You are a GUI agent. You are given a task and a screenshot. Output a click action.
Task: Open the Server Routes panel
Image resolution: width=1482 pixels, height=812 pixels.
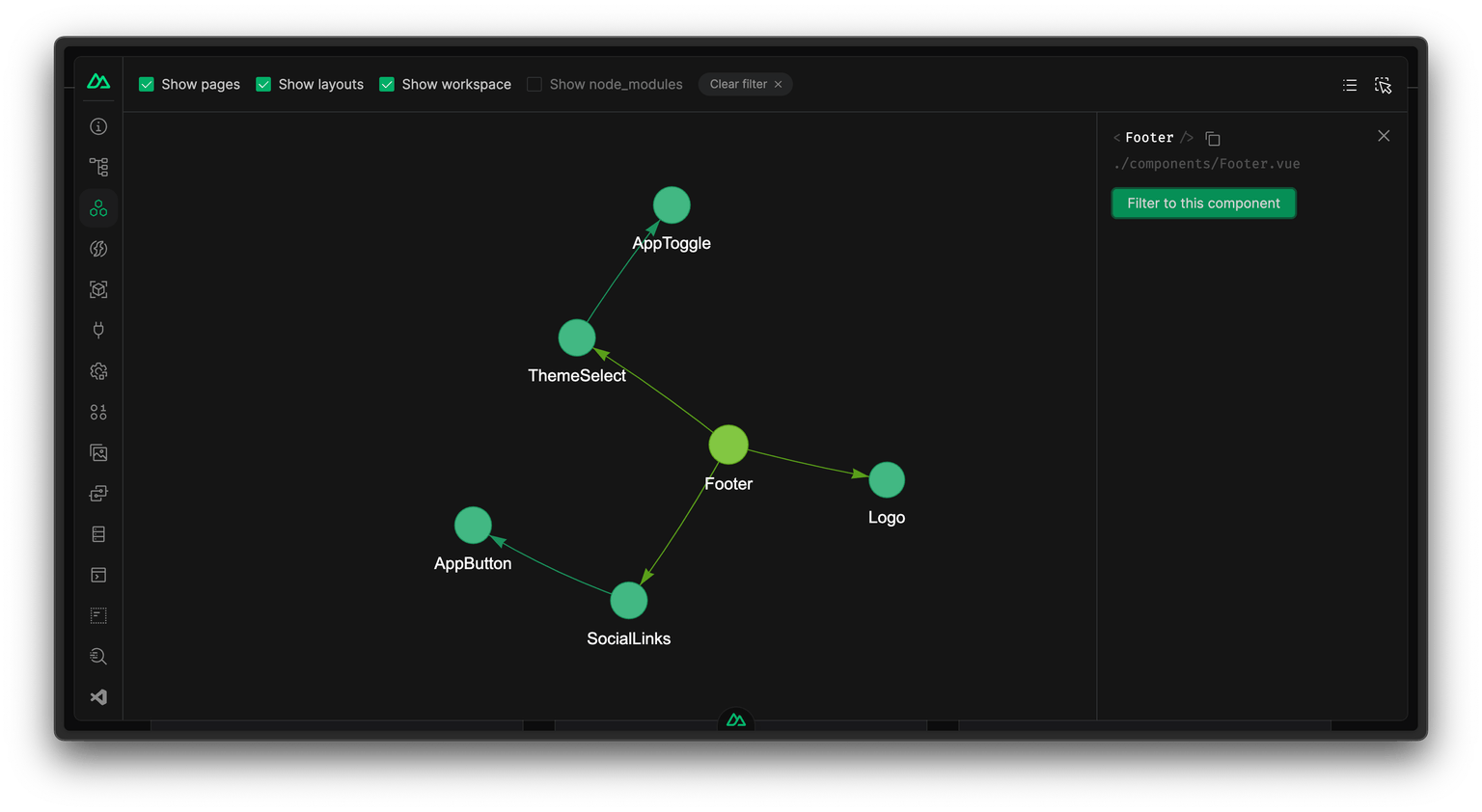(x=97, y=493)
